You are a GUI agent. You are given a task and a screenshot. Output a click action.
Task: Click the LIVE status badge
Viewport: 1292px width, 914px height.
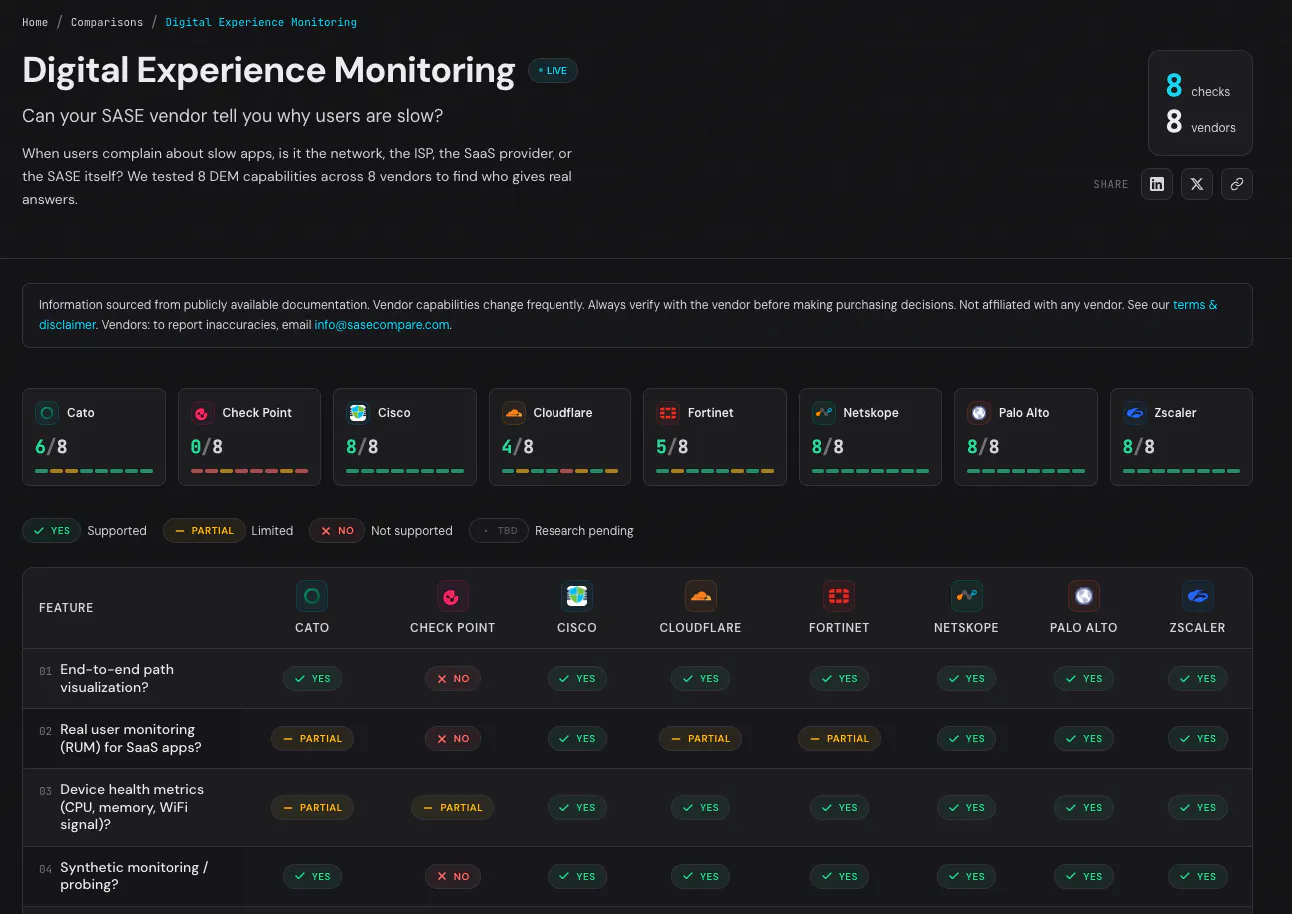[x=553, y=71]
